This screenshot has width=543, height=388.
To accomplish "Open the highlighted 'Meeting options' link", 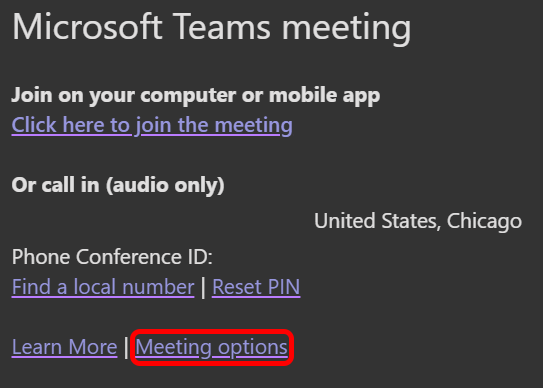I will 212,347.
